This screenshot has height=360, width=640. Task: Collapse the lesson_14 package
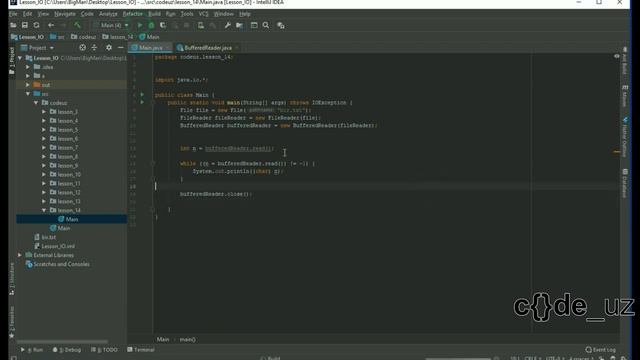[x=44, y=210]
